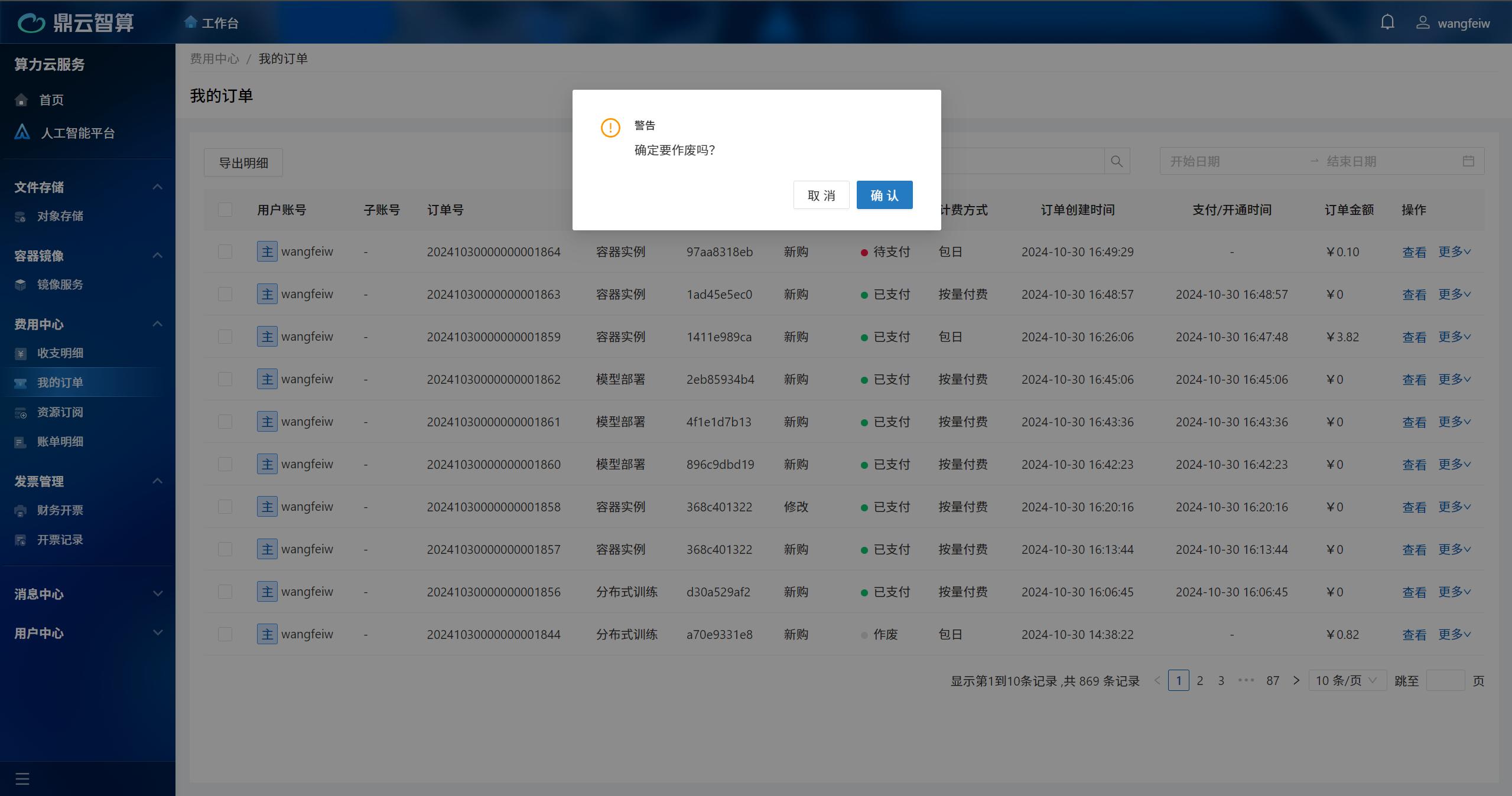Check the row for order ending 1864
This screenshot has height=796, width=1512.
click(225, 252)
